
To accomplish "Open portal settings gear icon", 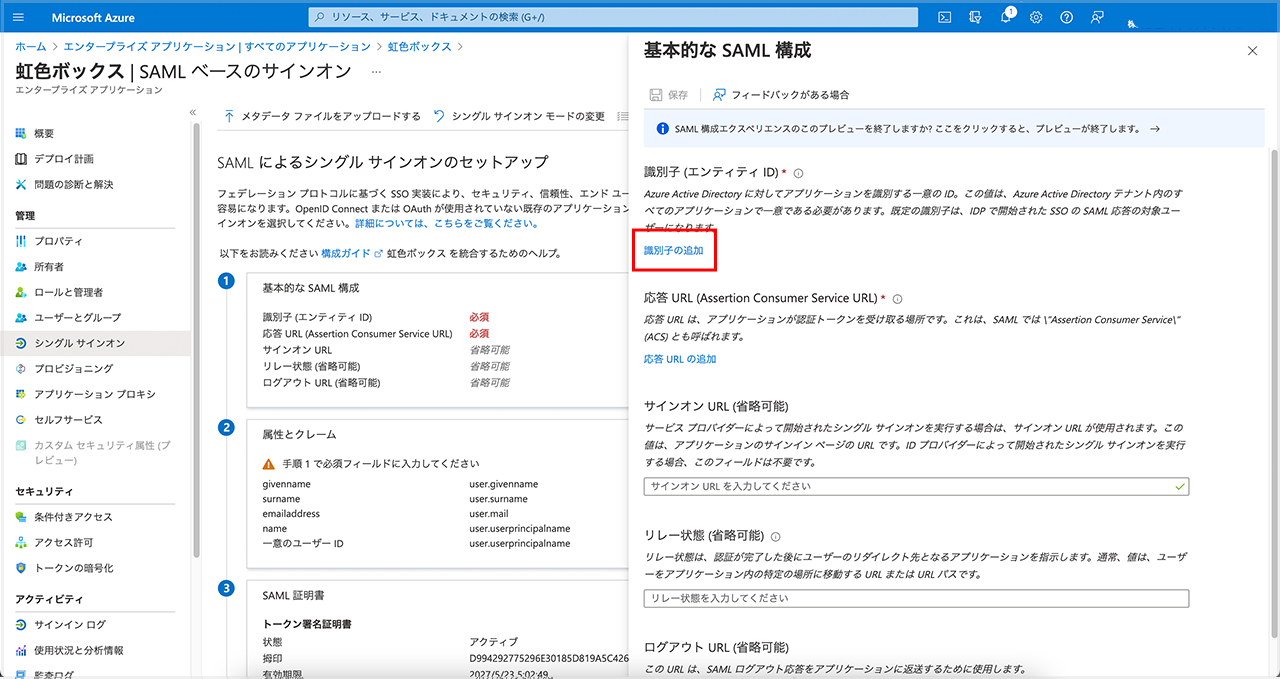I will click(x=1037, y=17).
